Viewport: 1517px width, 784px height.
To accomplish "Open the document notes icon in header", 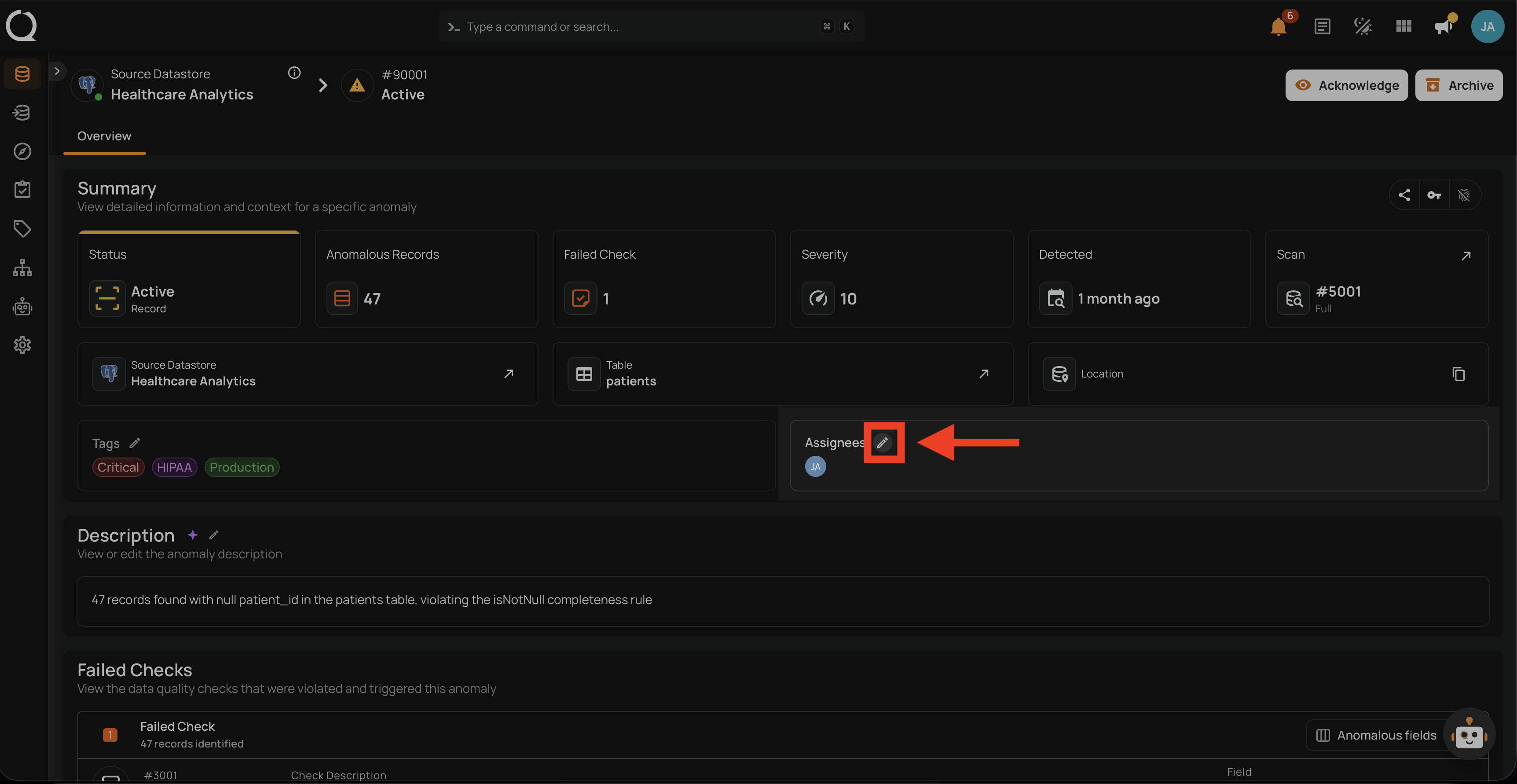I will [1322, 26].
